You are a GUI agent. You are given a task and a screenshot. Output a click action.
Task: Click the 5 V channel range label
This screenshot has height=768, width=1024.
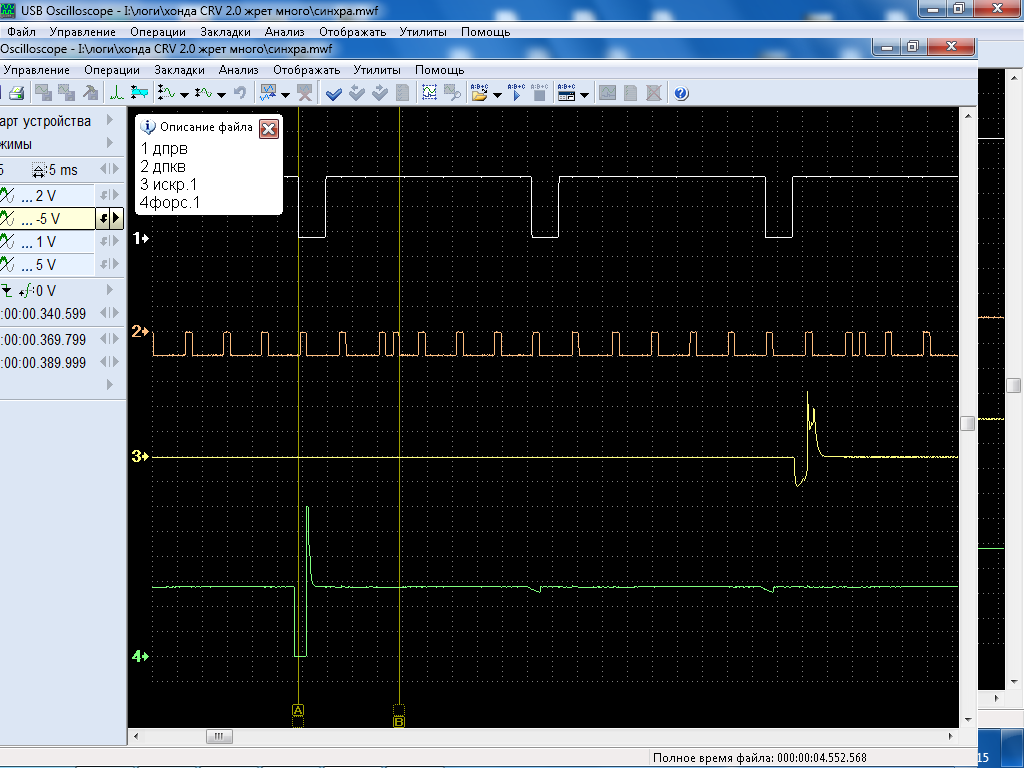click(x=46, y=264)
